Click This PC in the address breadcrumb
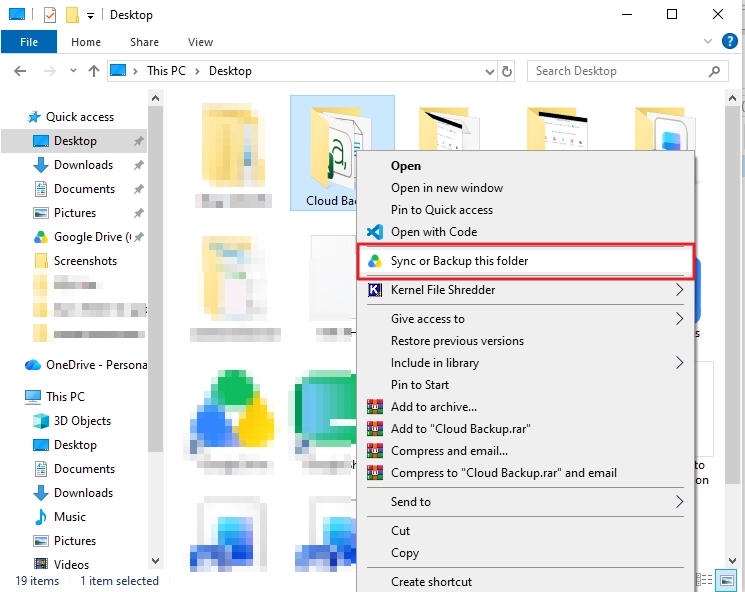 tap(166, 71)
